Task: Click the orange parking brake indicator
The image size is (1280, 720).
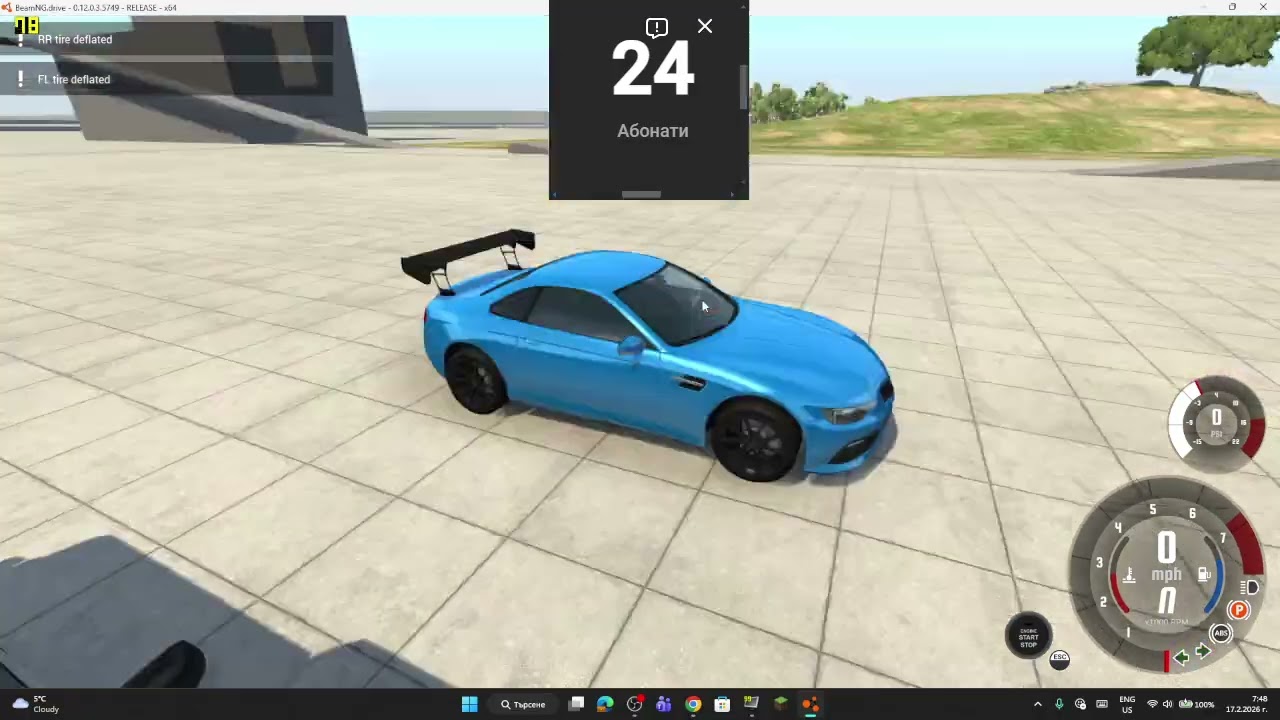Action: click(x=1239, y=610)
